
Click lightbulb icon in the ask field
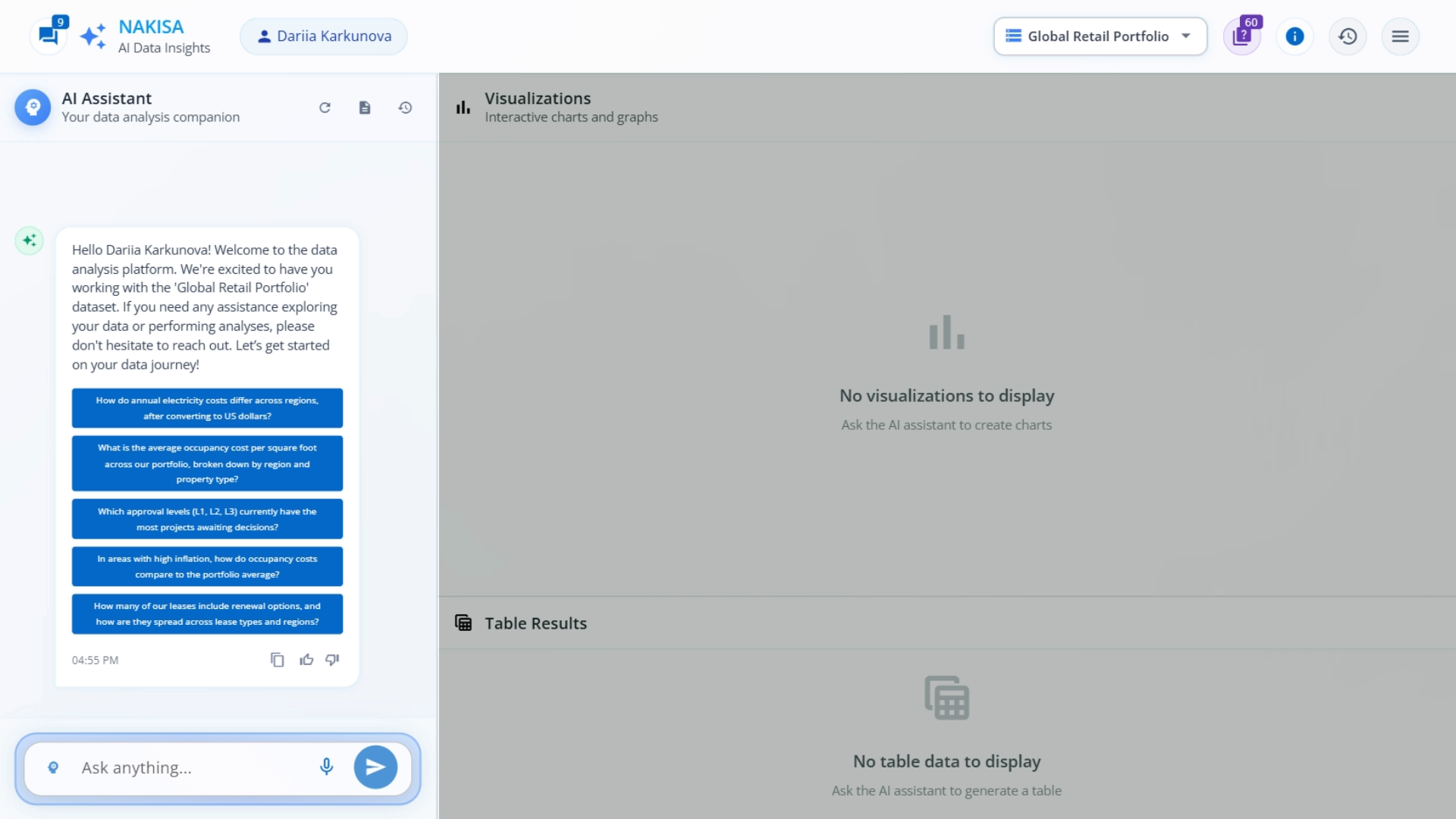coord(53,767)
